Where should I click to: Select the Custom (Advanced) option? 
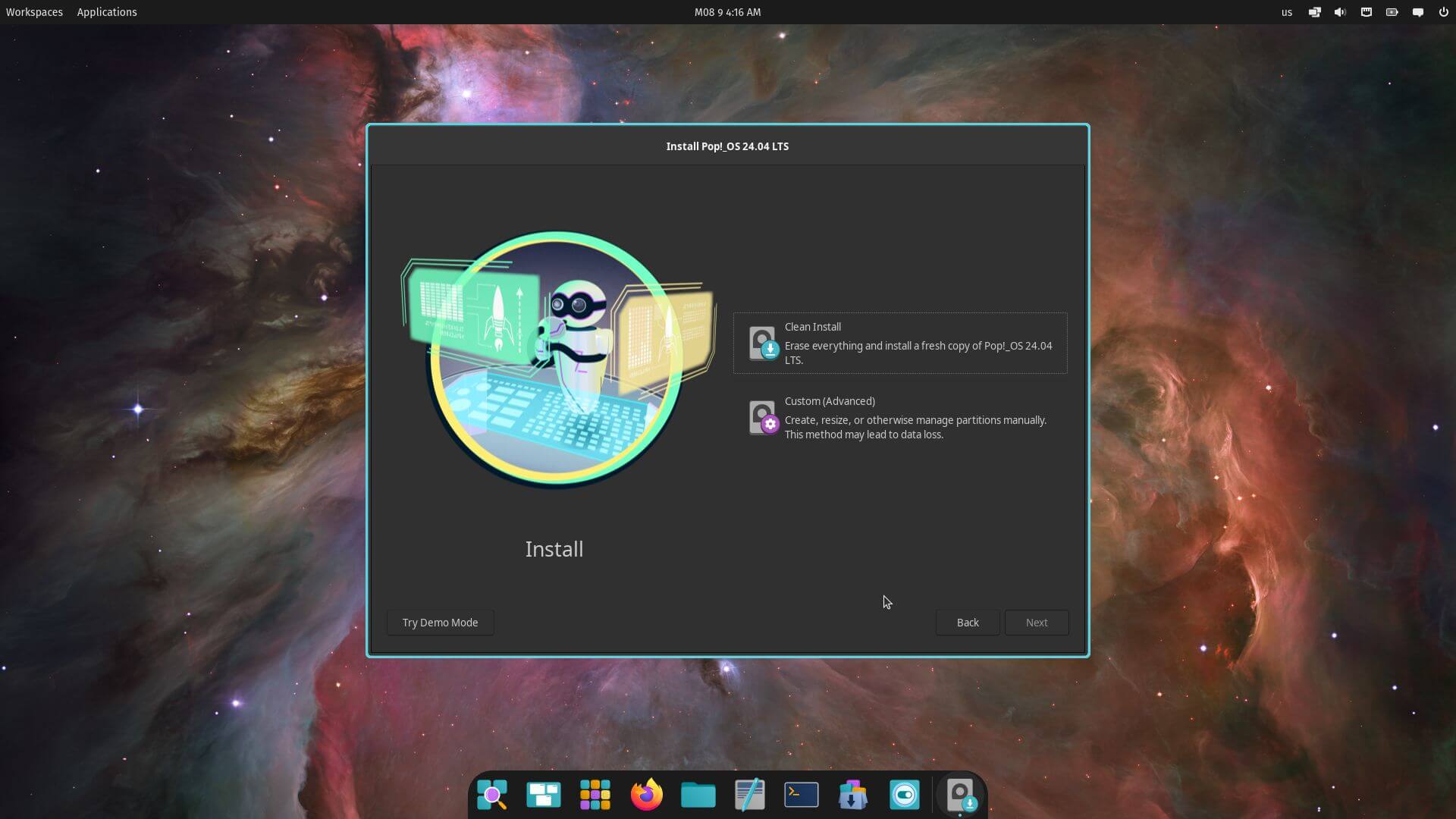coord(900,417)
